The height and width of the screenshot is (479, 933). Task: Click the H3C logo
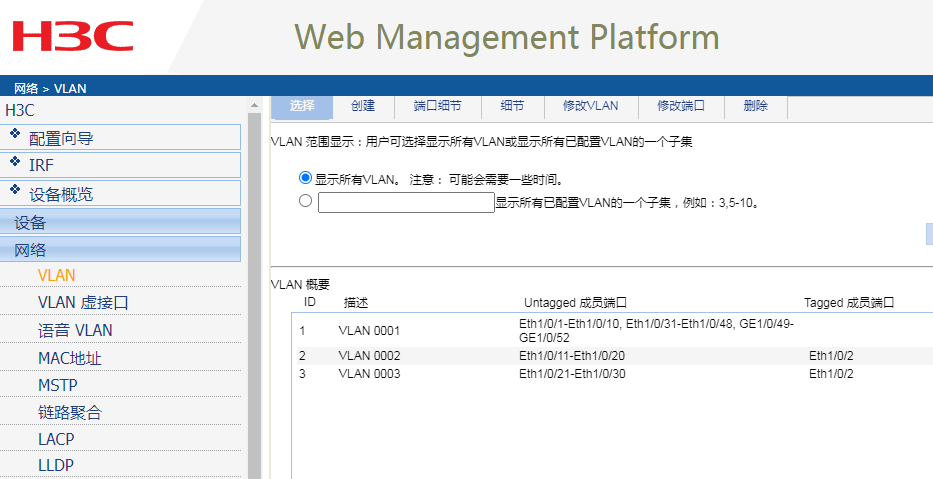click(72, 36)
